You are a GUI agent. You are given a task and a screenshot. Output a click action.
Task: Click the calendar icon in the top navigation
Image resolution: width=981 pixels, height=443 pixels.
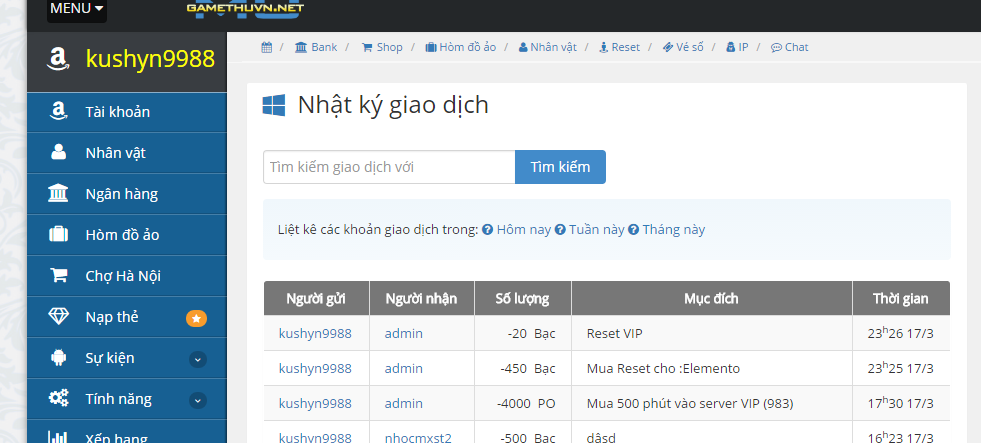267,47
